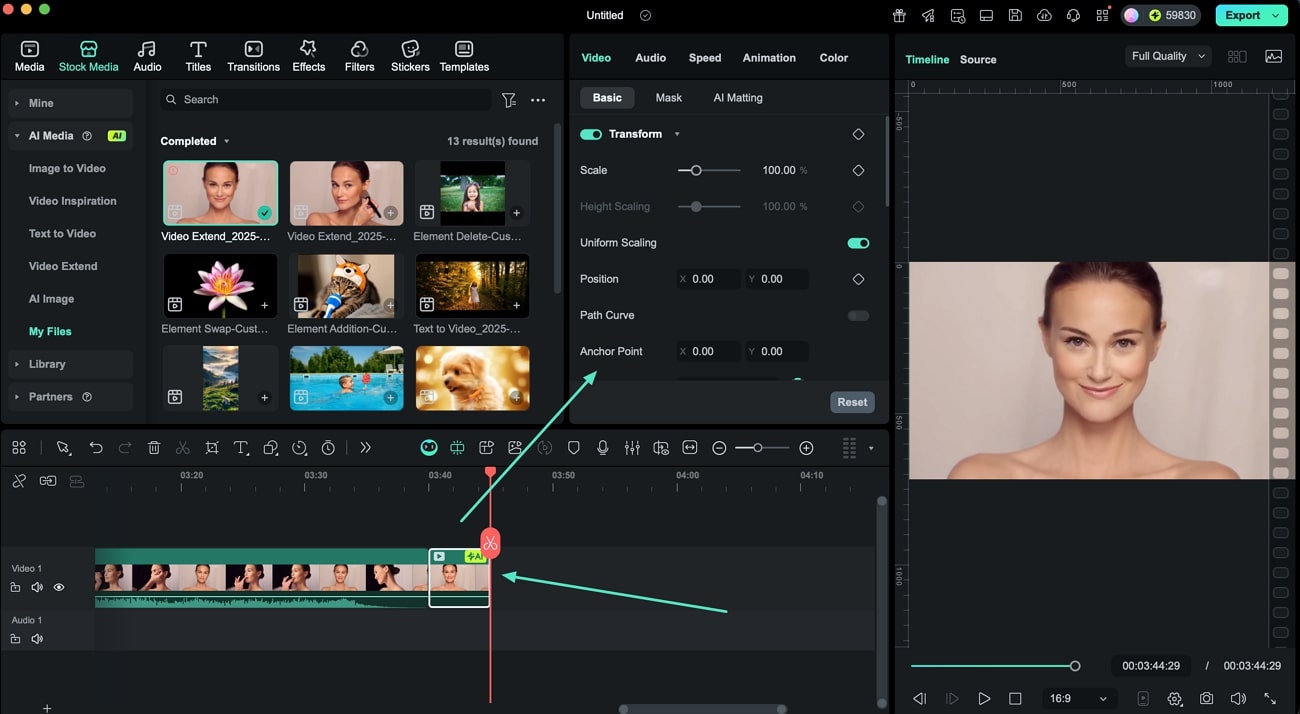Image resolution: width=1300 pixels, height=714 pixels.
Task: Click the undo arrow in timeline toolbar
Action: click(x=96, y=448)
